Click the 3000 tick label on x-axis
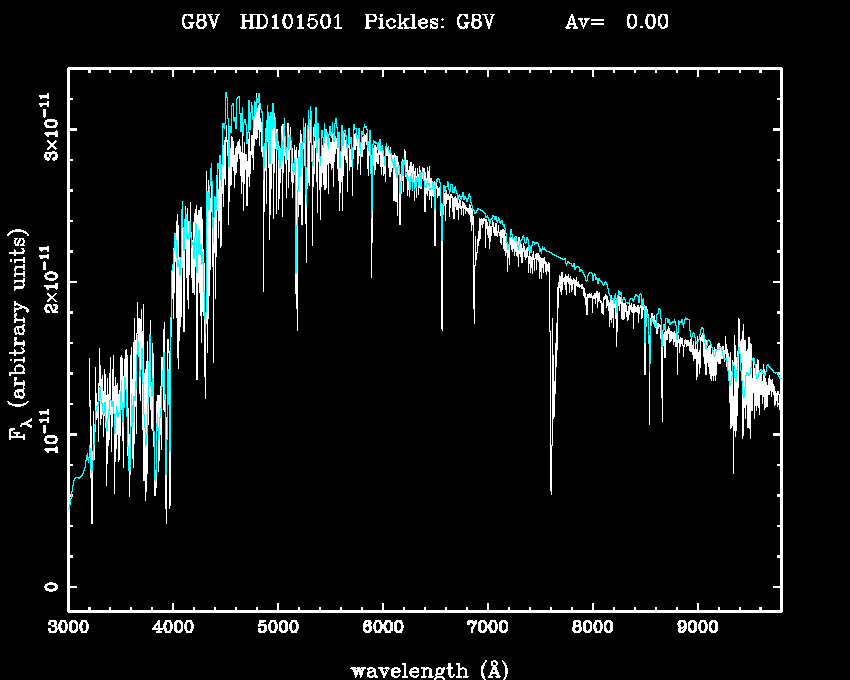The image size is (850, 680). pos(68,629)
